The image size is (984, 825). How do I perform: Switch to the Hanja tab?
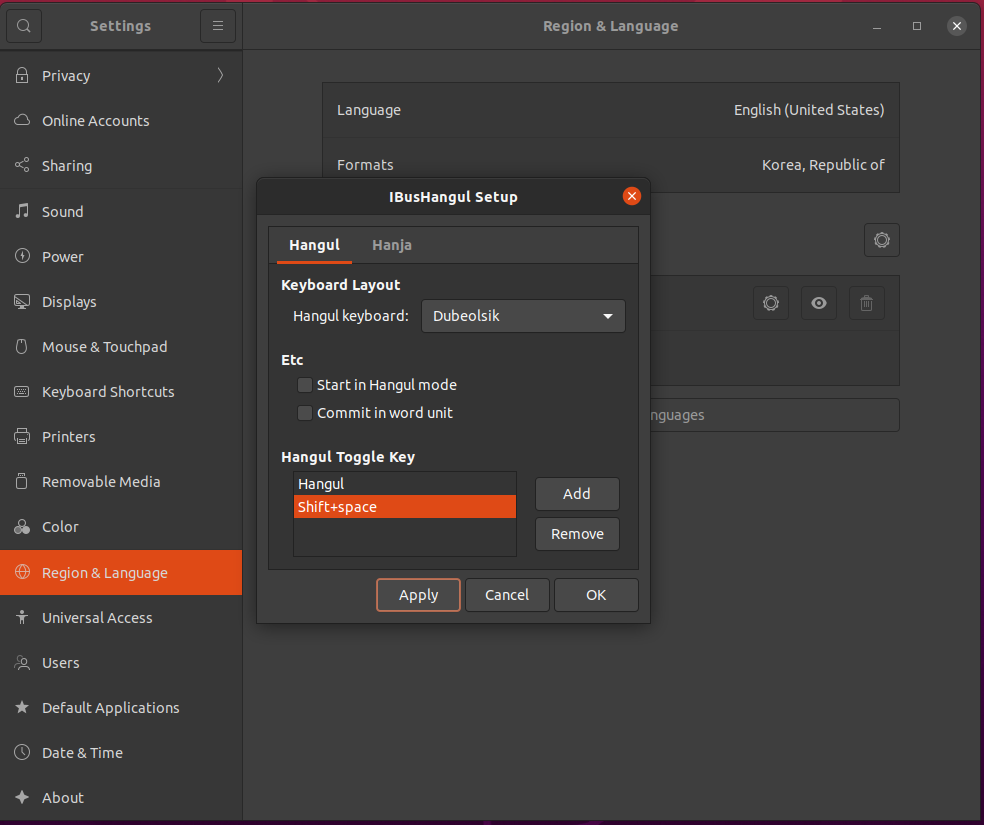[392, 245]
